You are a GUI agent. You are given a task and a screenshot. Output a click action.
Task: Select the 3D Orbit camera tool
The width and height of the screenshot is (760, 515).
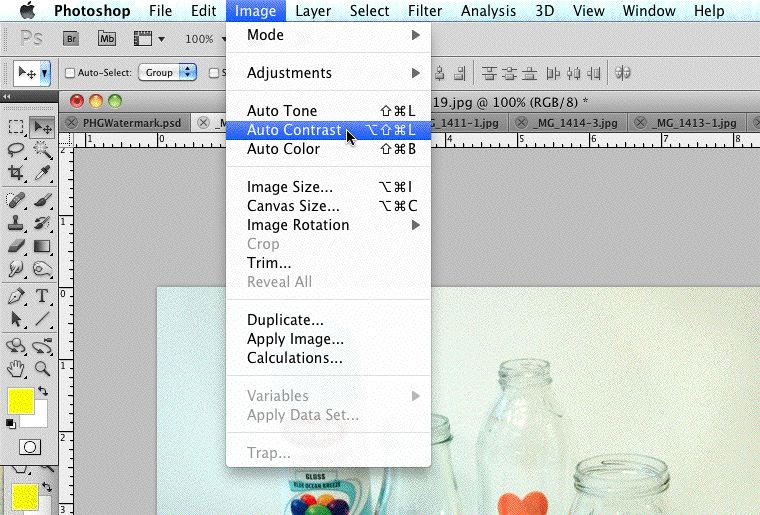[x=42, y=346]
